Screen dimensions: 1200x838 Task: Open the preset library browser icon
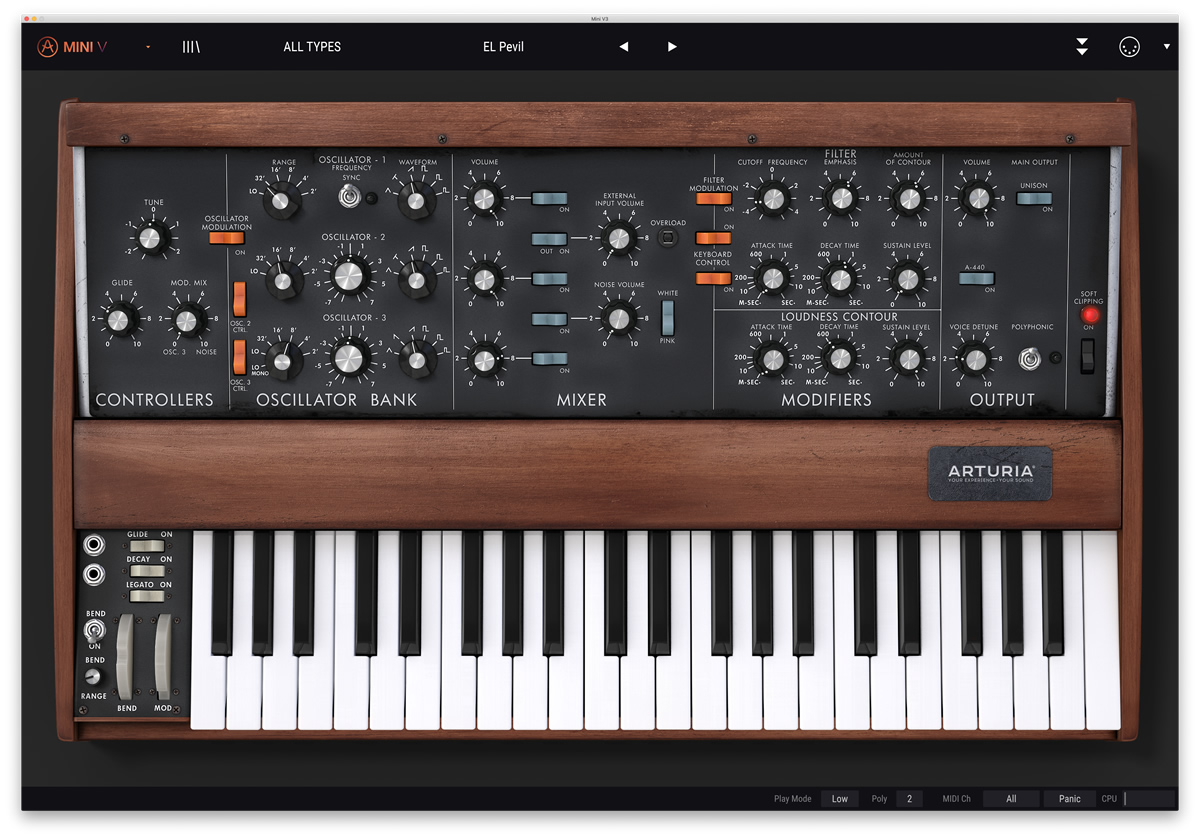pos(190,46)
